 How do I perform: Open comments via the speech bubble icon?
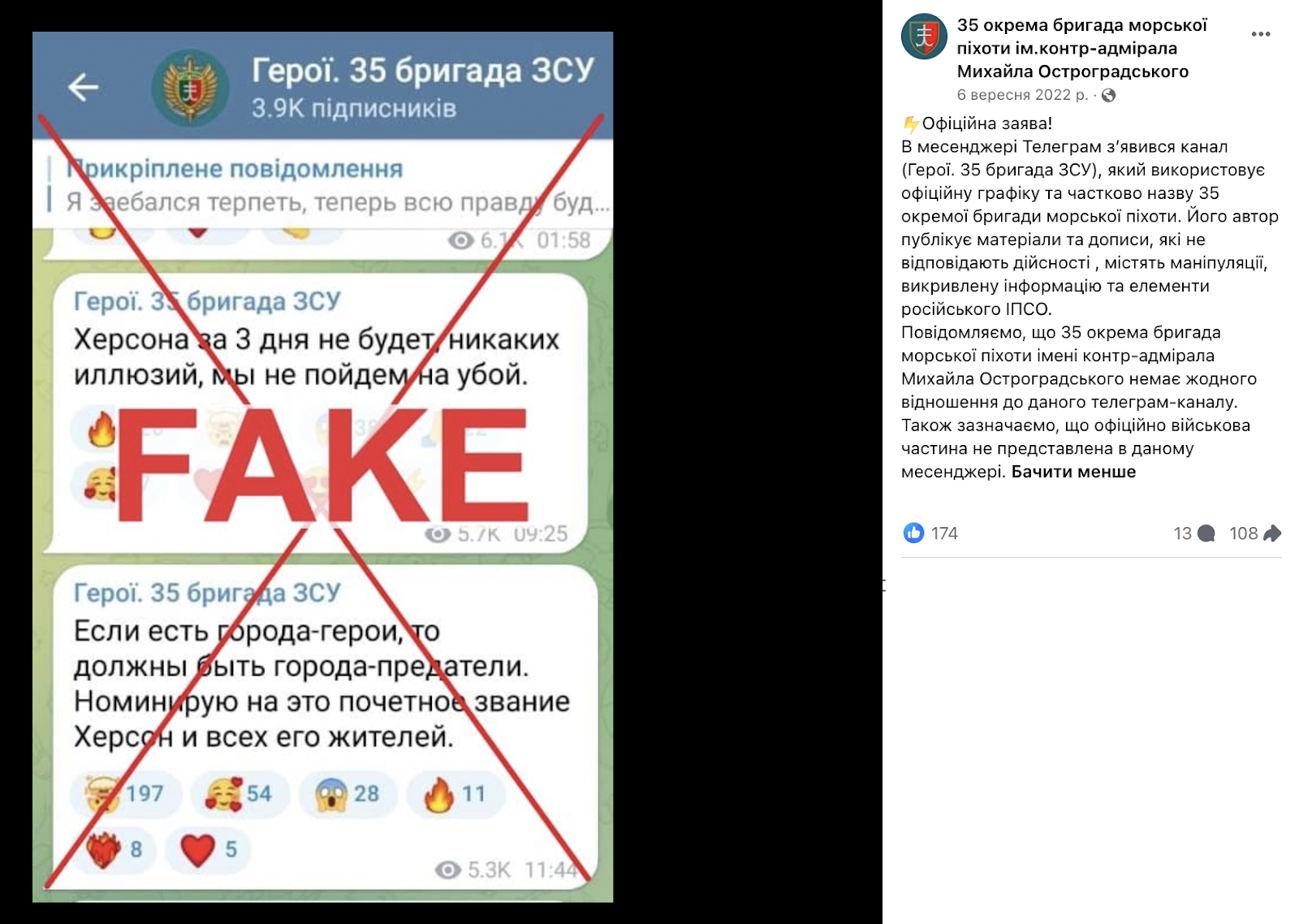point(1206,533)
